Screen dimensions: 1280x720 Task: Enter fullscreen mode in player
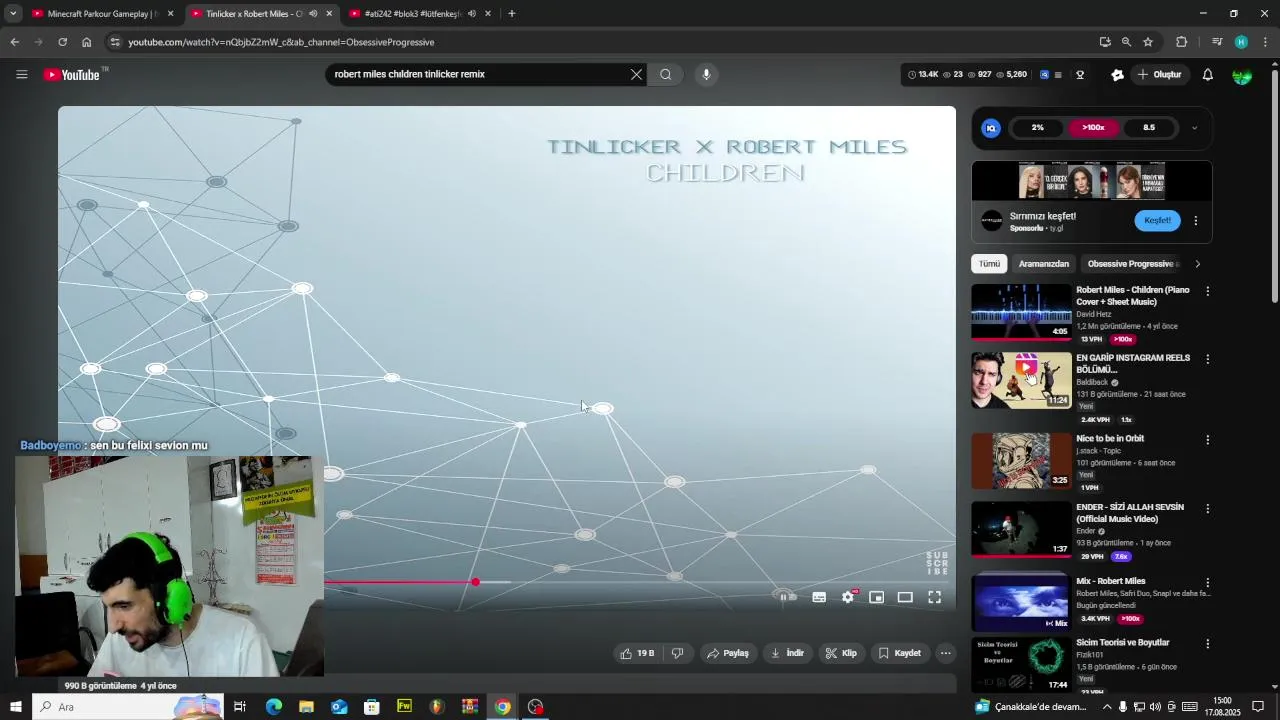click(934, 597)
